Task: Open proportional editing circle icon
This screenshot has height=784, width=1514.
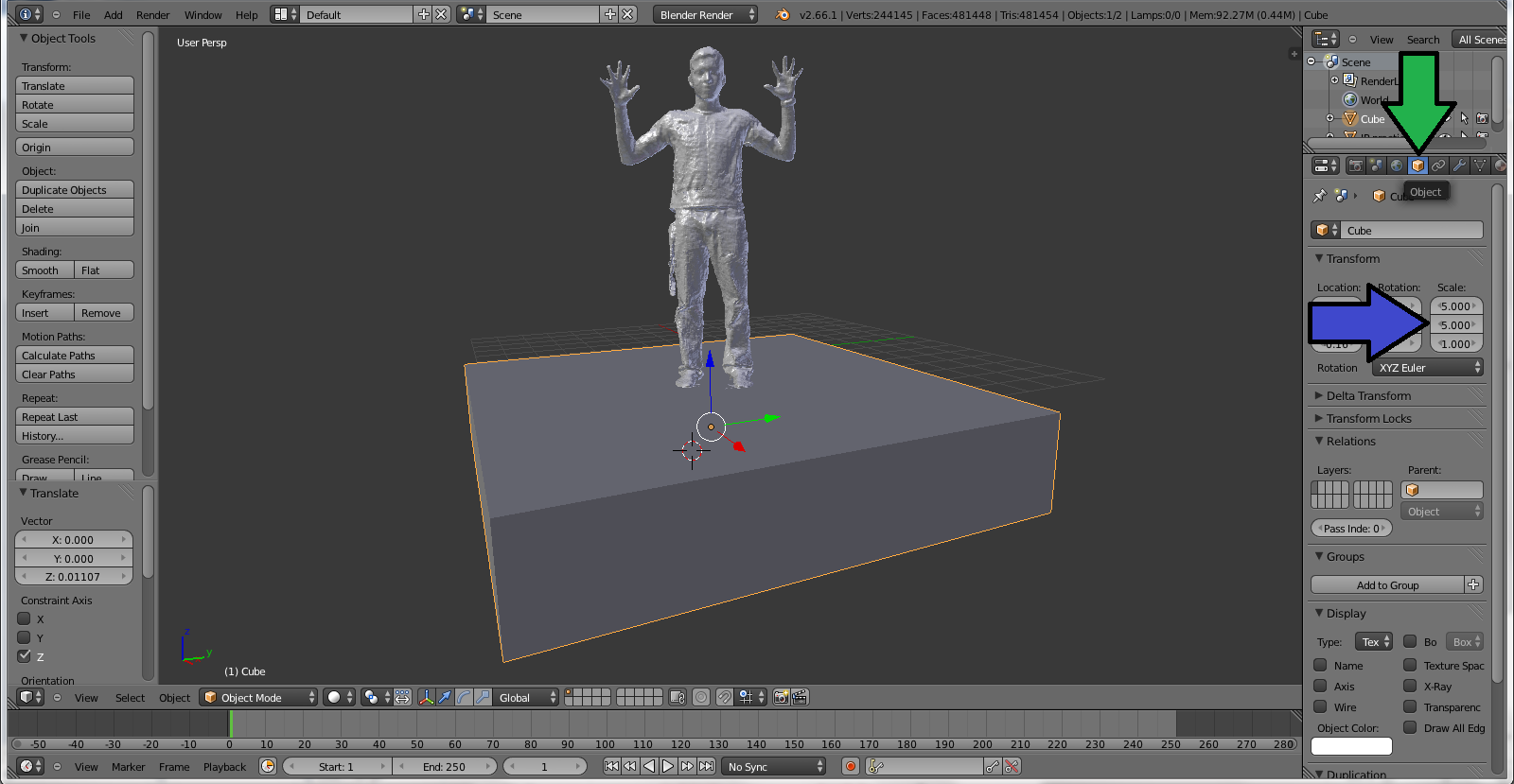Action: 701,697
